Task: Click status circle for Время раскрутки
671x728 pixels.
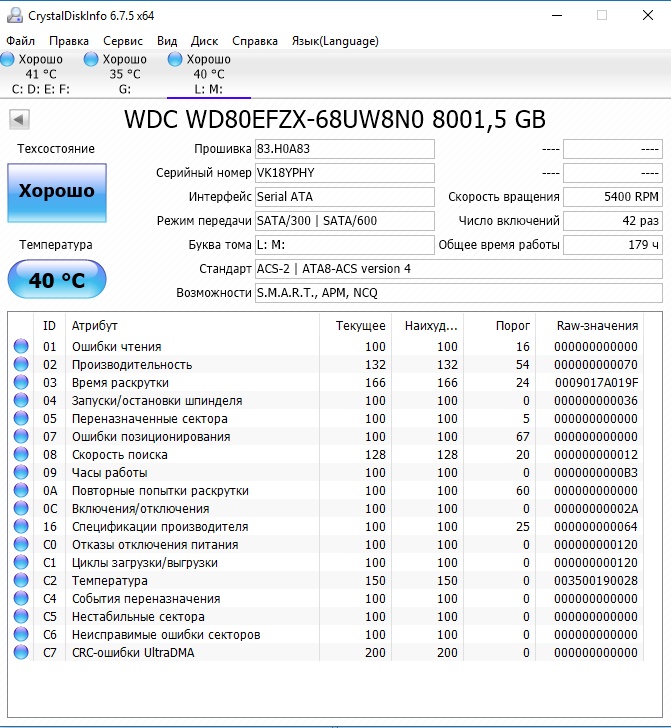Action: point(20,382)
